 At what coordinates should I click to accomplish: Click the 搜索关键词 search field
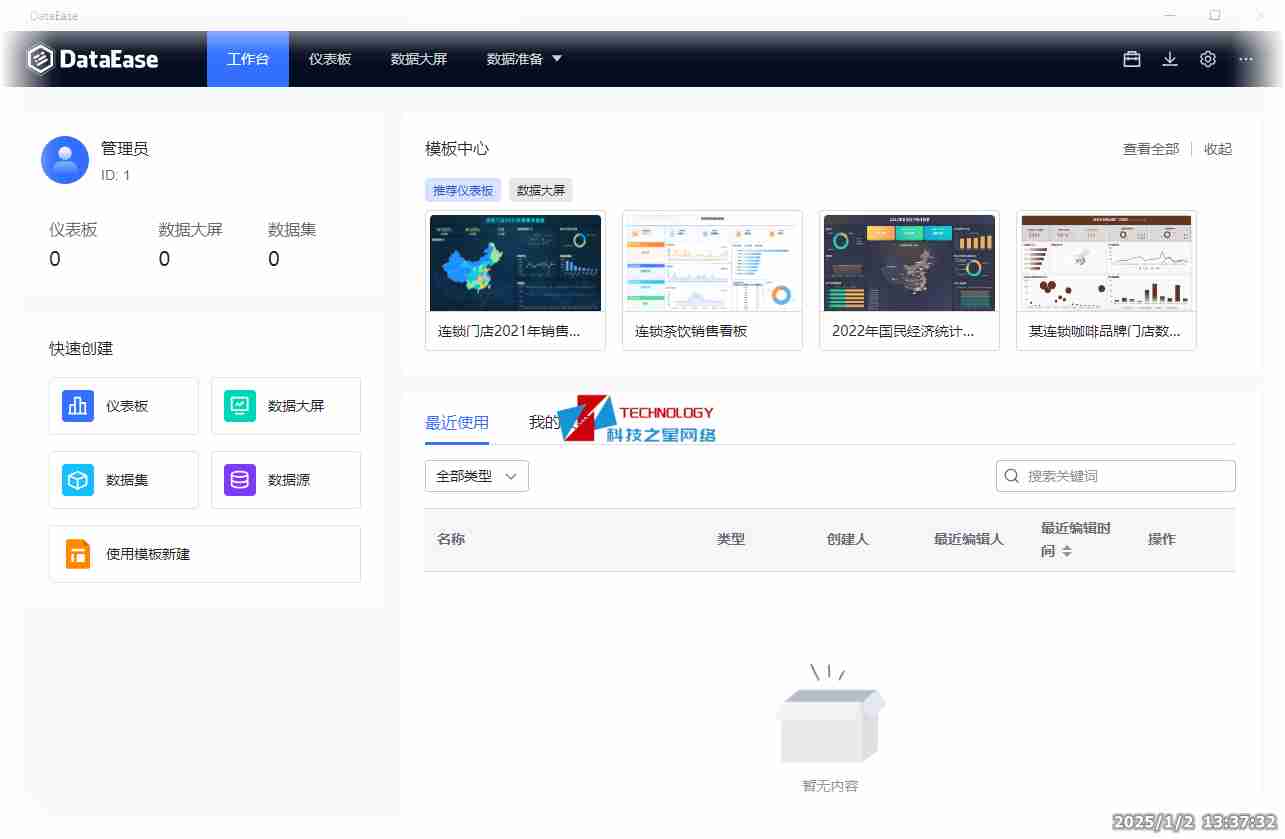pyautogui.click(x=1125, y=476)
